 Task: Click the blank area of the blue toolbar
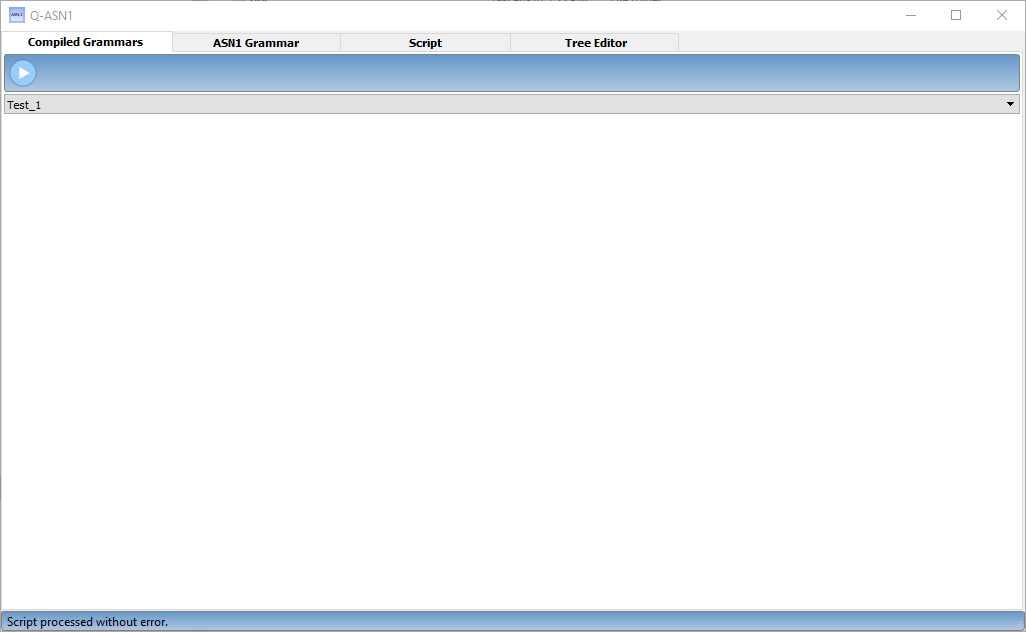point(520,73)
